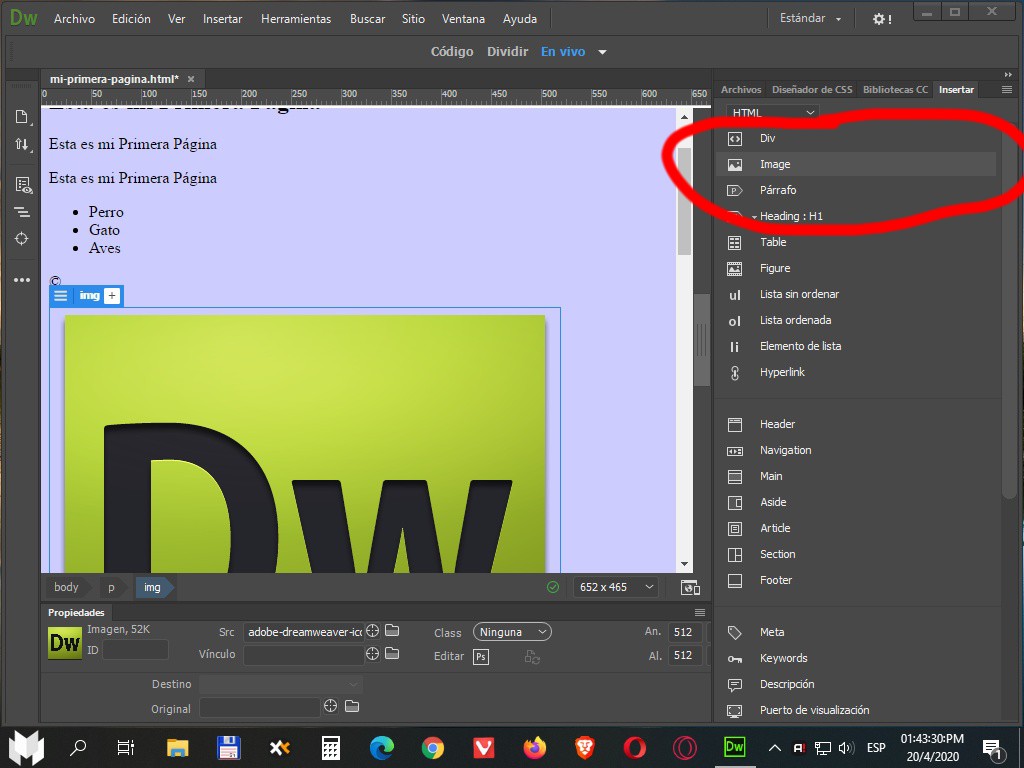The image size is (1024, 768).
Task: Click the image ID input field
Action: 135,650
